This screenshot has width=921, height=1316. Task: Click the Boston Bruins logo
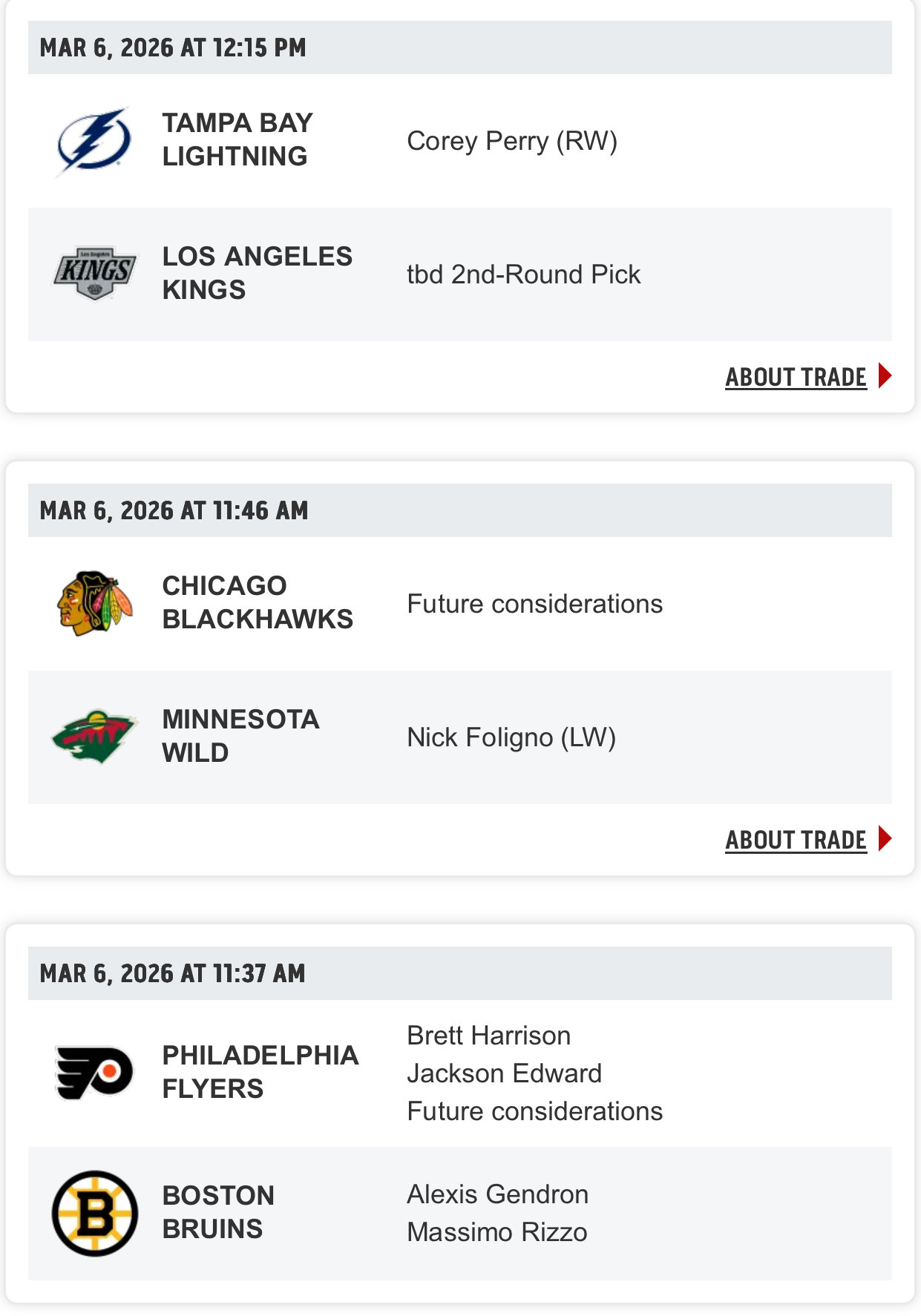click(94, 1213)
